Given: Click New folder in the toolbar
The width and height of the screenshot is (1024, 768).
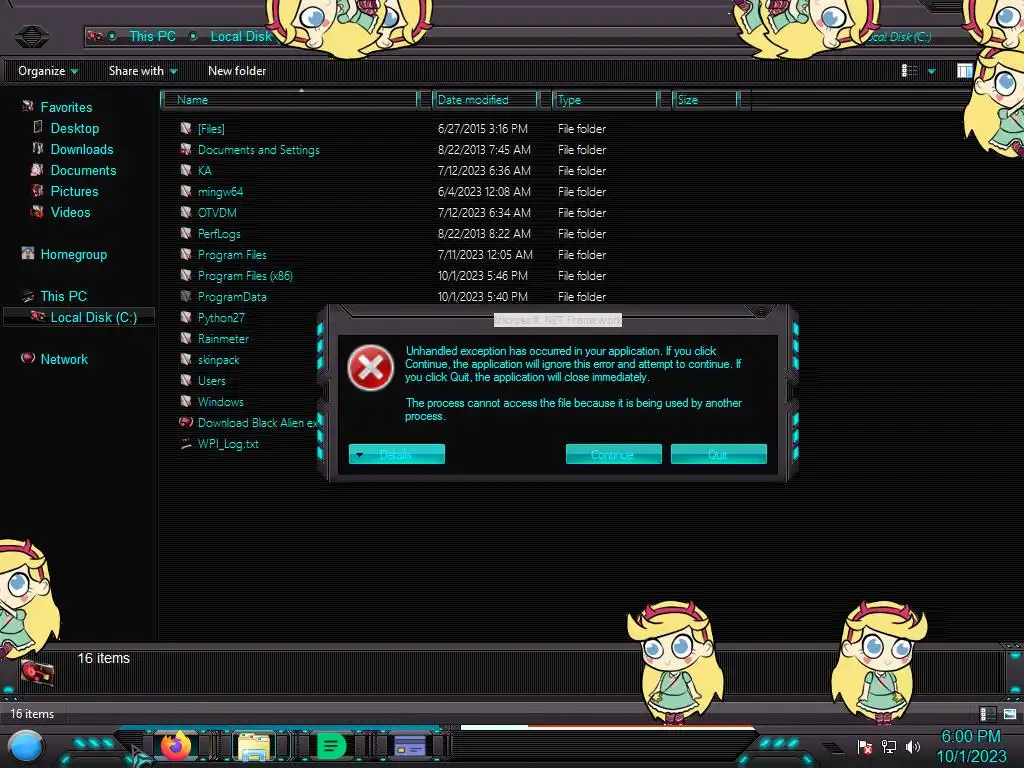Looking at the screenshot, I should 237,71.
